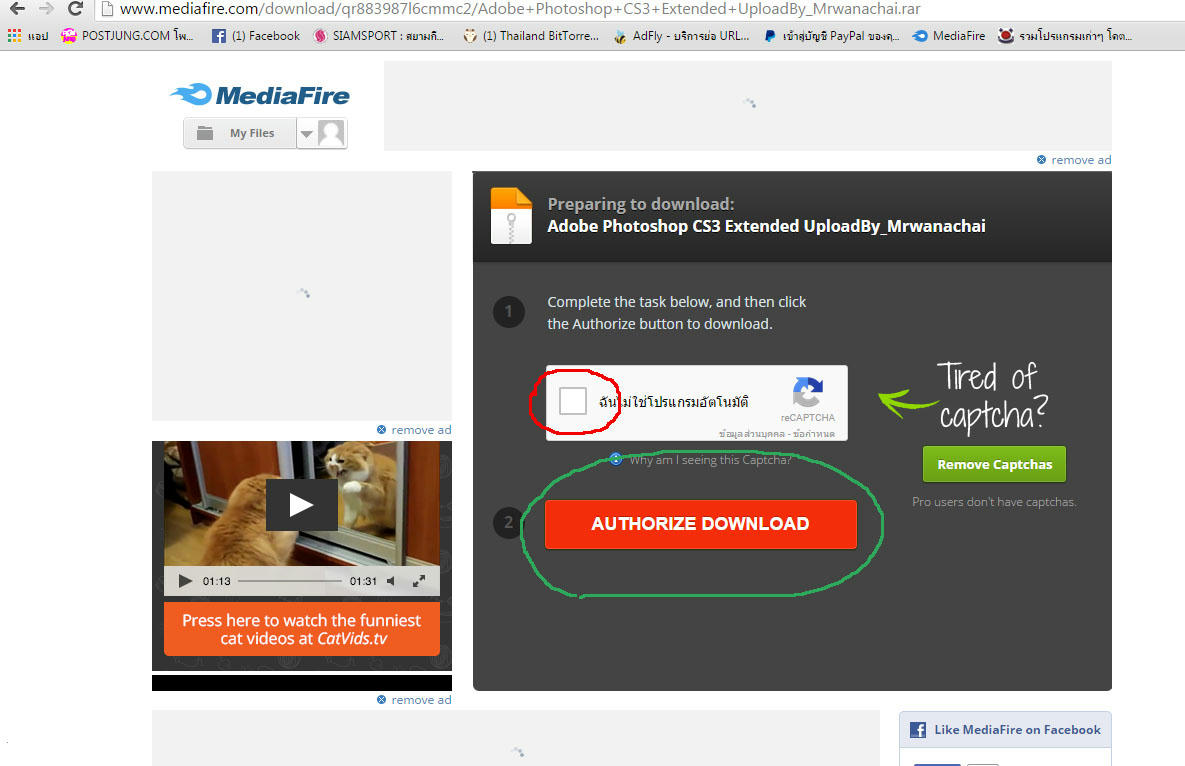Viewport: 1185px width, 766px height.
Task: Click the green Remove Captchas button
Action: point(994,464)
